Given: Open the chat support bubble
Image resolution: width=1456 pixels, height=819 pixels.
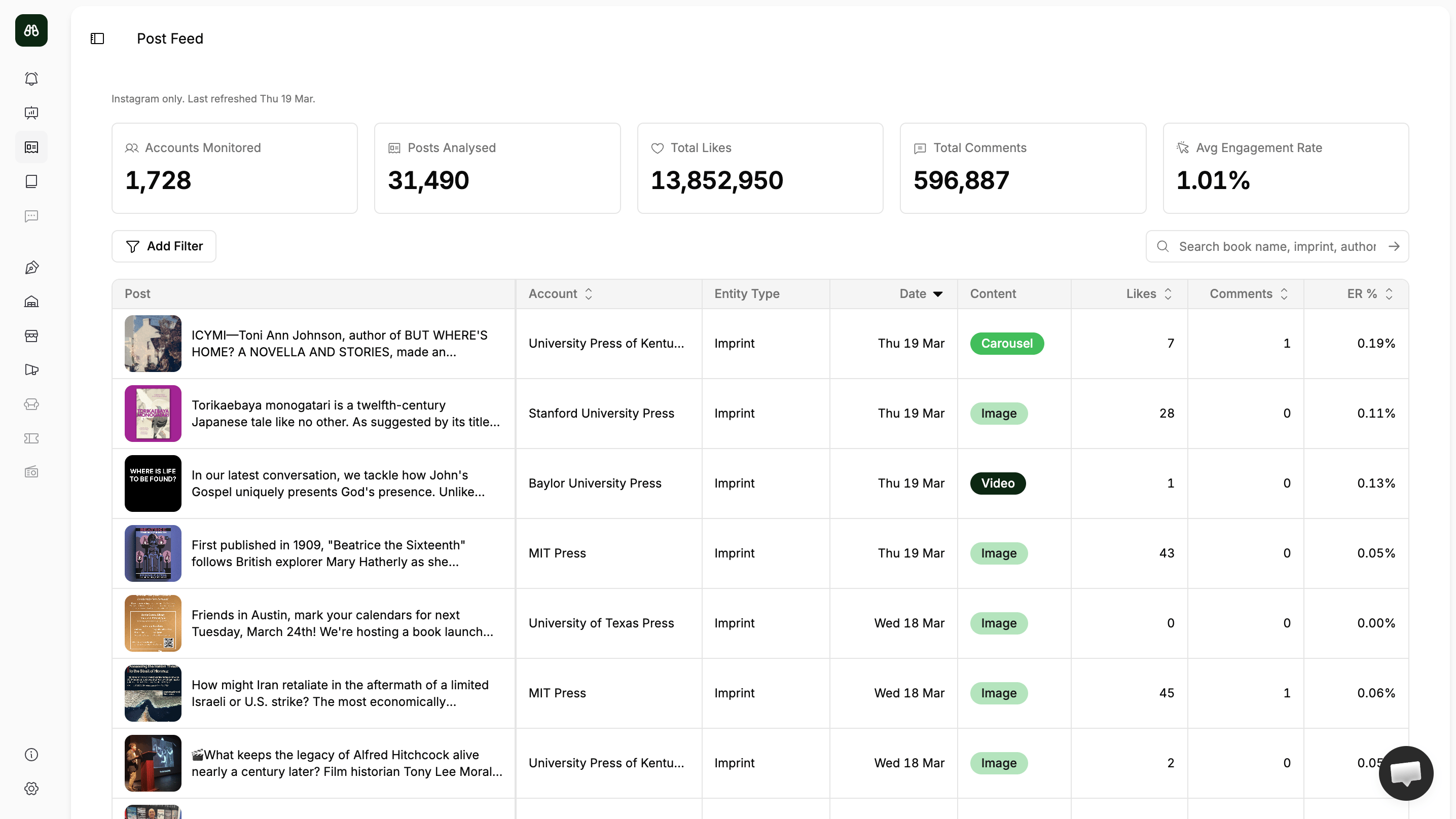Looking at the screenshot, I should pyautogui.click(x=1405, y=773).
